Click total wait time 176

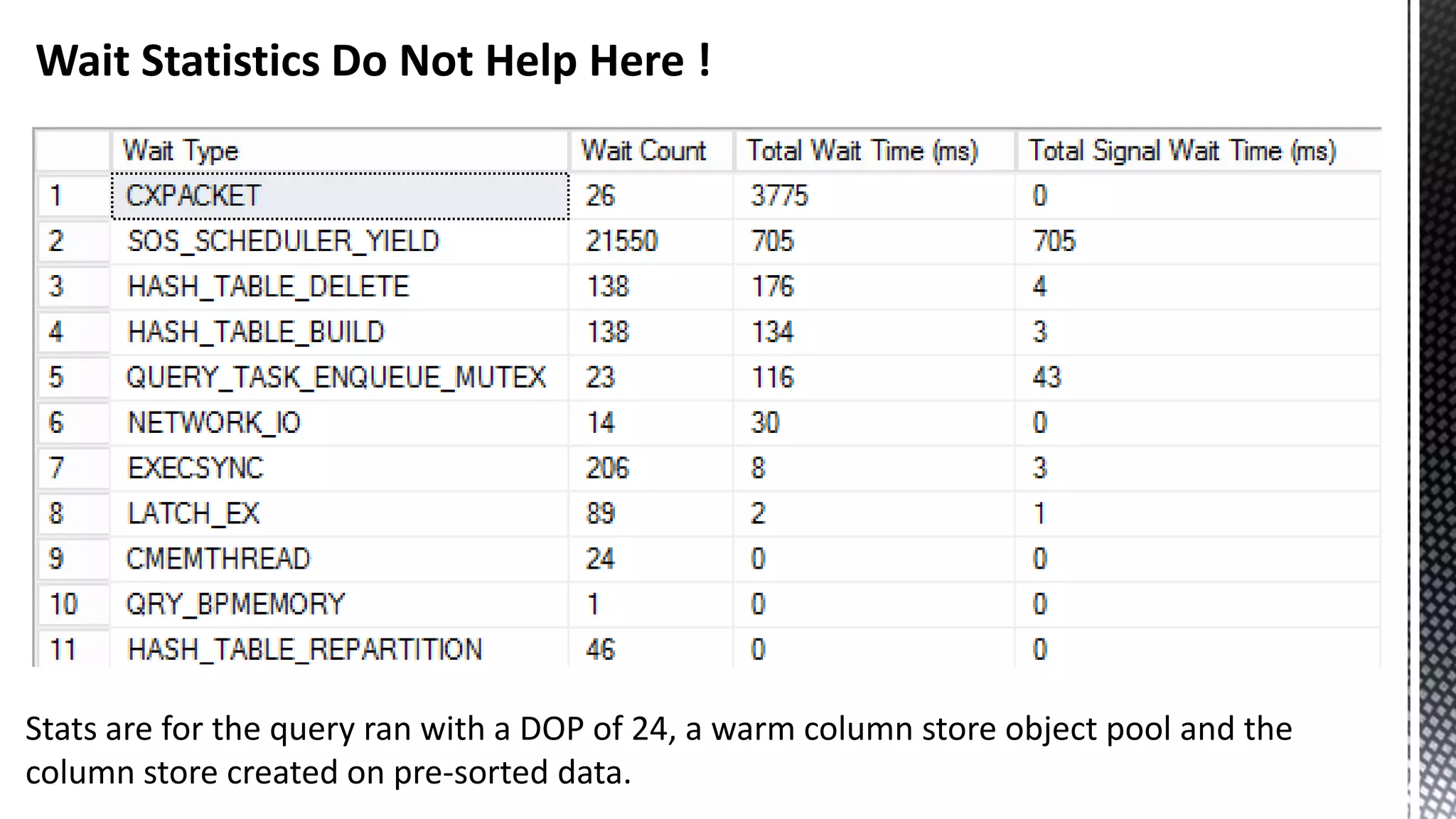773,287
